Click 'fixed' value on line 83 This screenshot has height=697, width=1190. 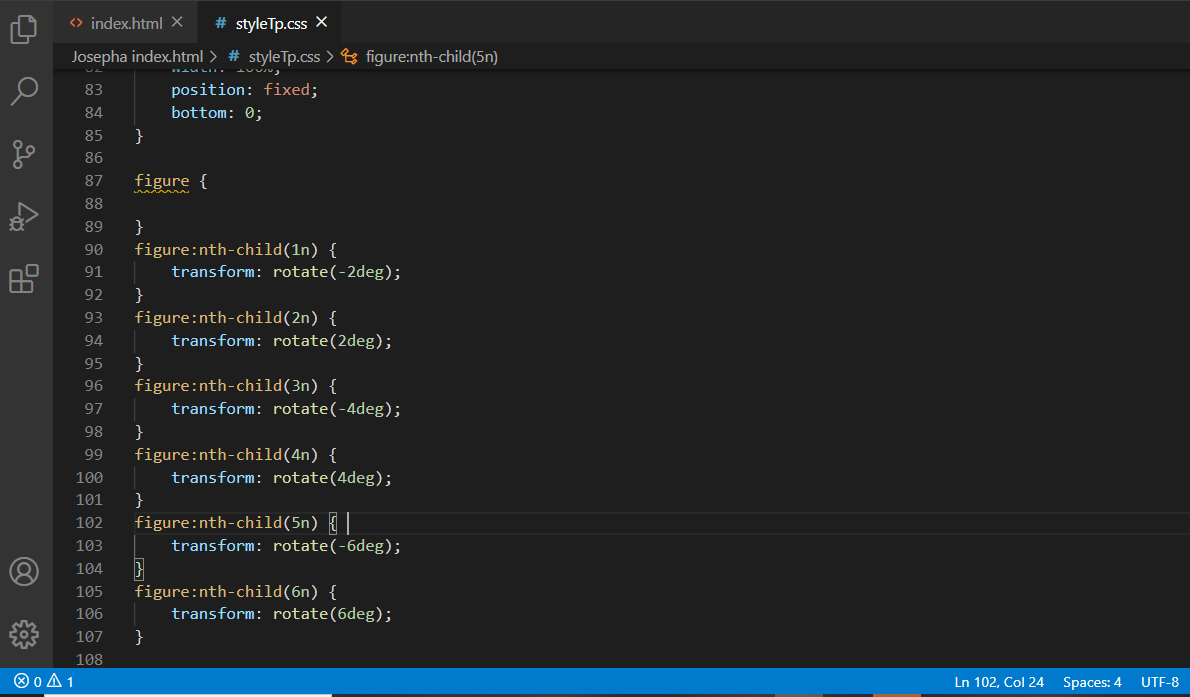tap(286, 90)
